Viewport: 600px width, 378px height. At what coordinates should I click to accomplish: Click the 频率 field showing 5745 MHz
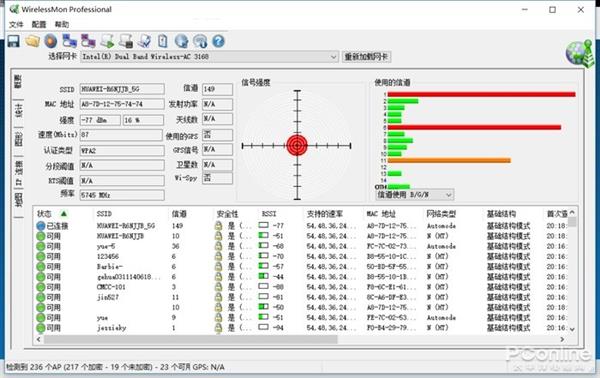(x=122, y=195)
